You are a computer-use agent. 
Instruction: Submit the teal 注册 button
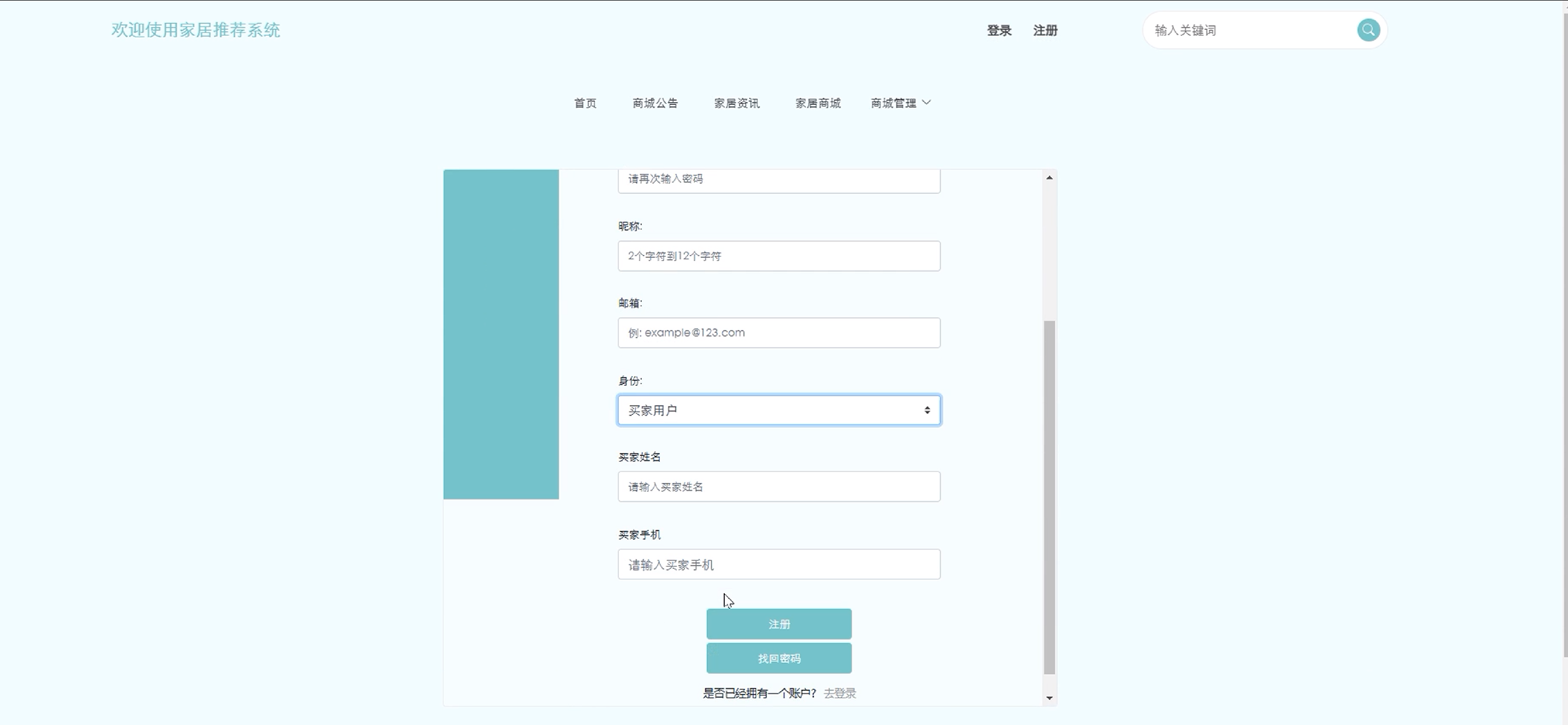pyautogui.click(x=779, y=624)
